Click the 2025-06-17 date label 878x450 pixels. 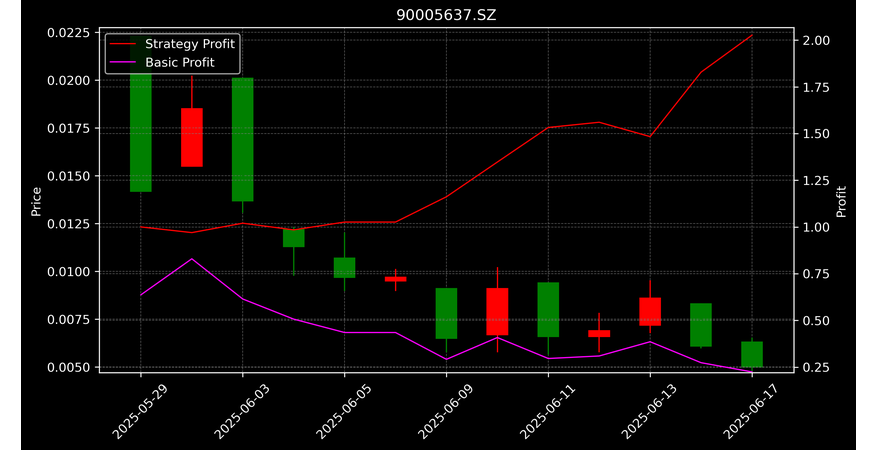pyautogui.click(x=751, y=411)
